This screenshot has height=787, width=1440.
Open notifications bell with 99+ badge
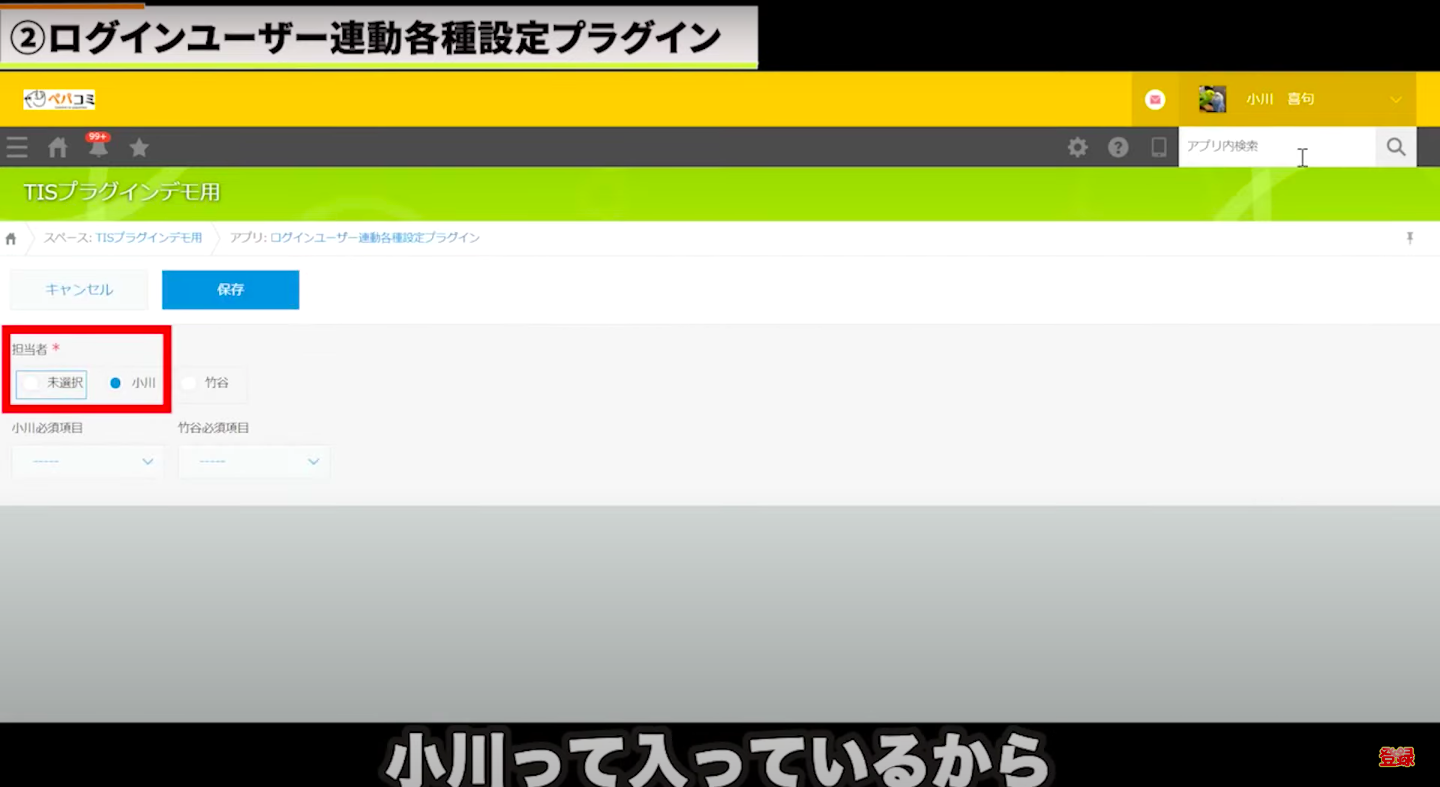click(x=98, y=147)
